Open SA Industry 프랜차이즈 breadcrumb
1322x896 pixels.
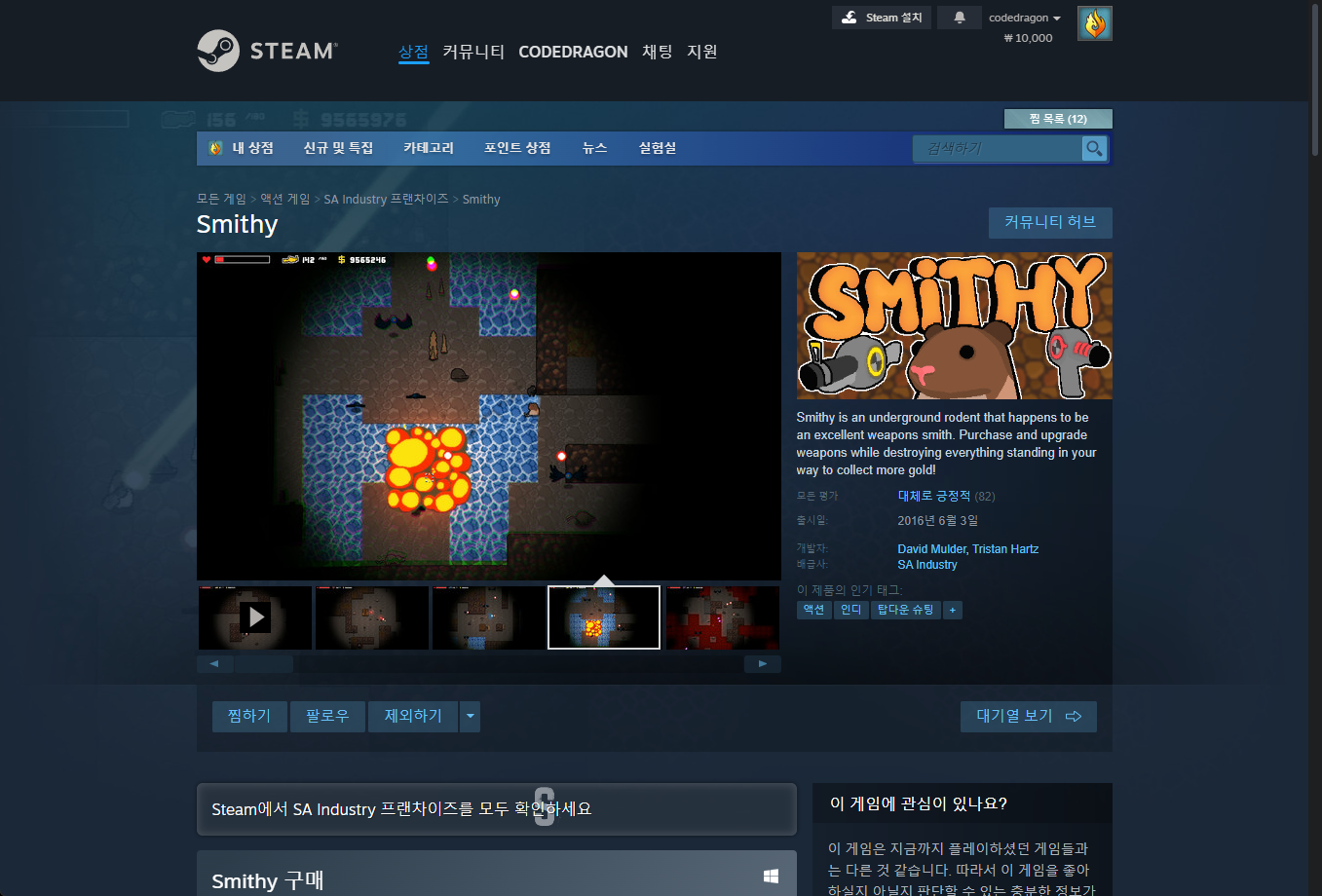click(x=386, y=199)
